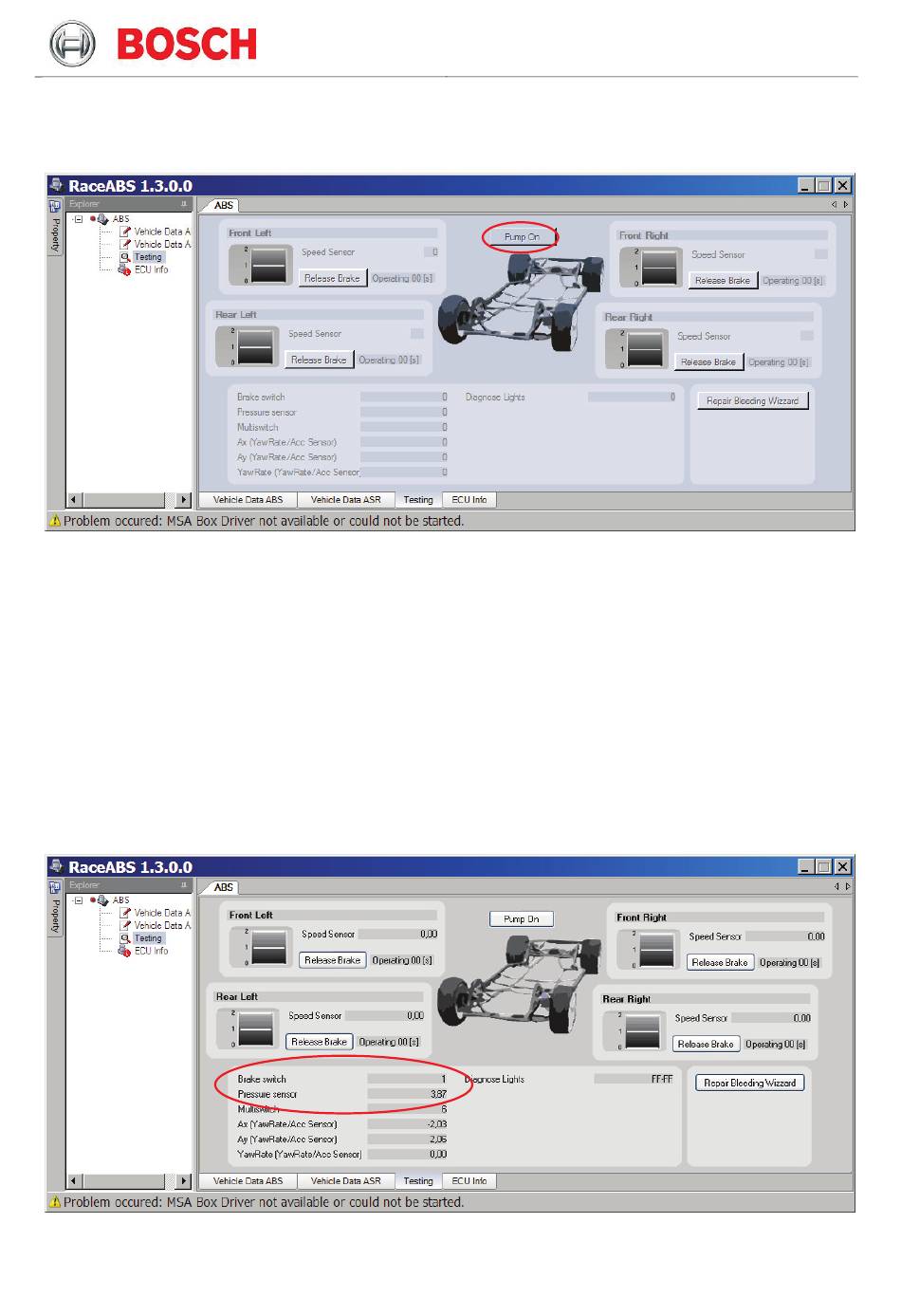Upper Explorer: click Testing magnifier icon
This screenshot has width=901, height=1316.
(124, 257)
